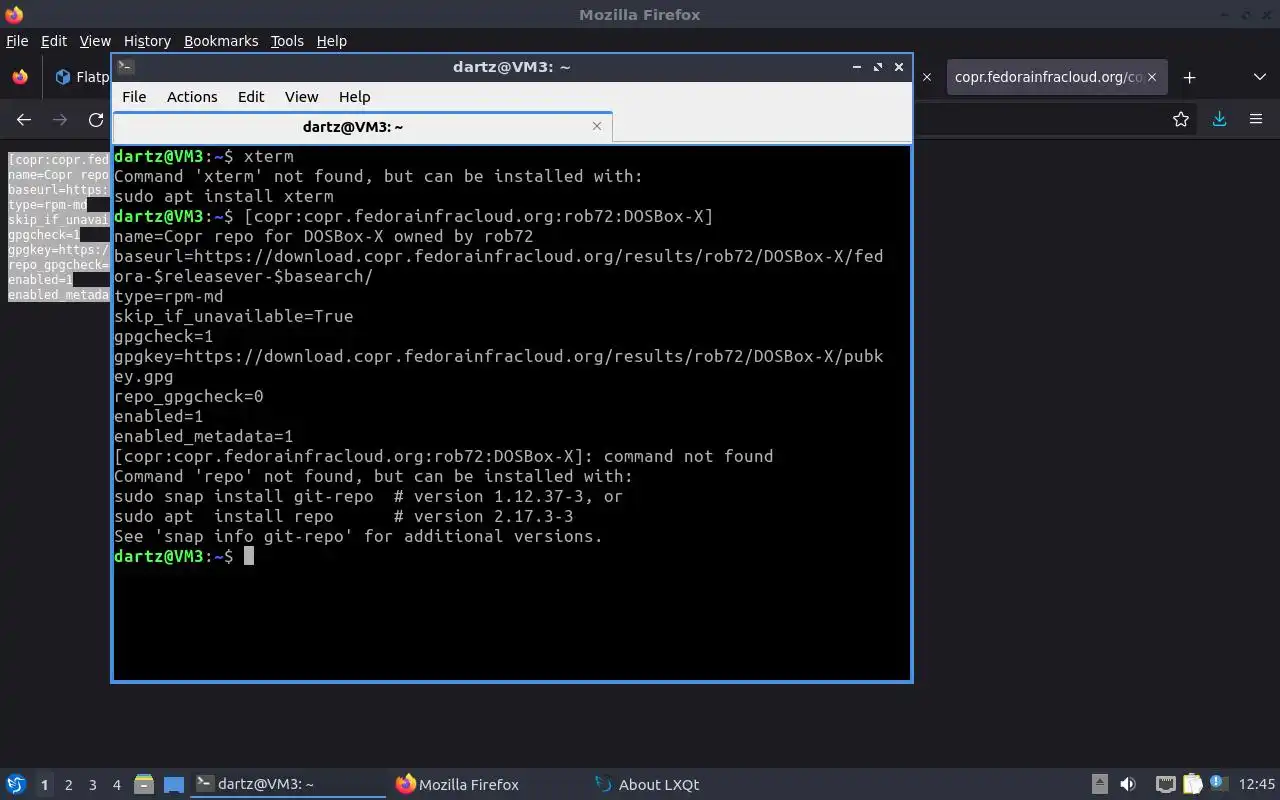Open the Firefox hamburger application menu
The width and height of the screenshot is (1280, 800).
[1256, 120]
